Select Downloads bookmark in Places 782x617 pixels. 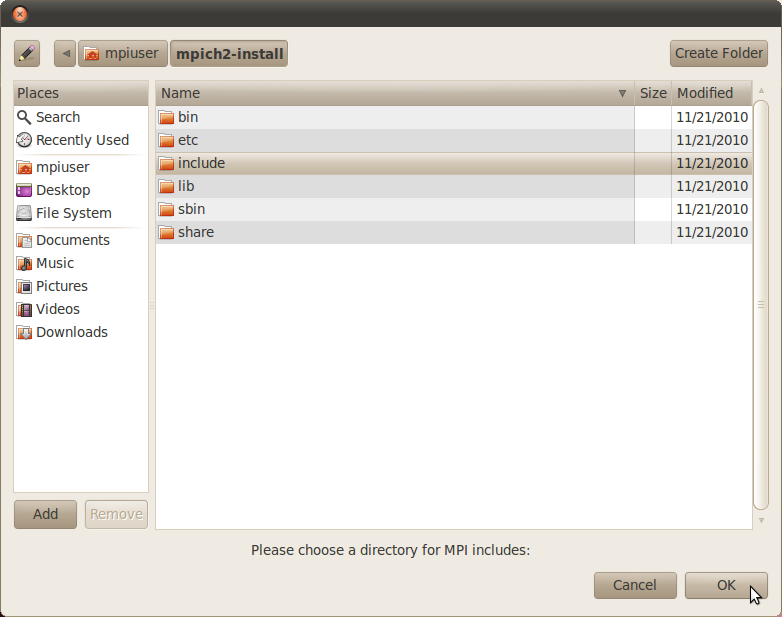pyautogui.click(x=81, y=332)
